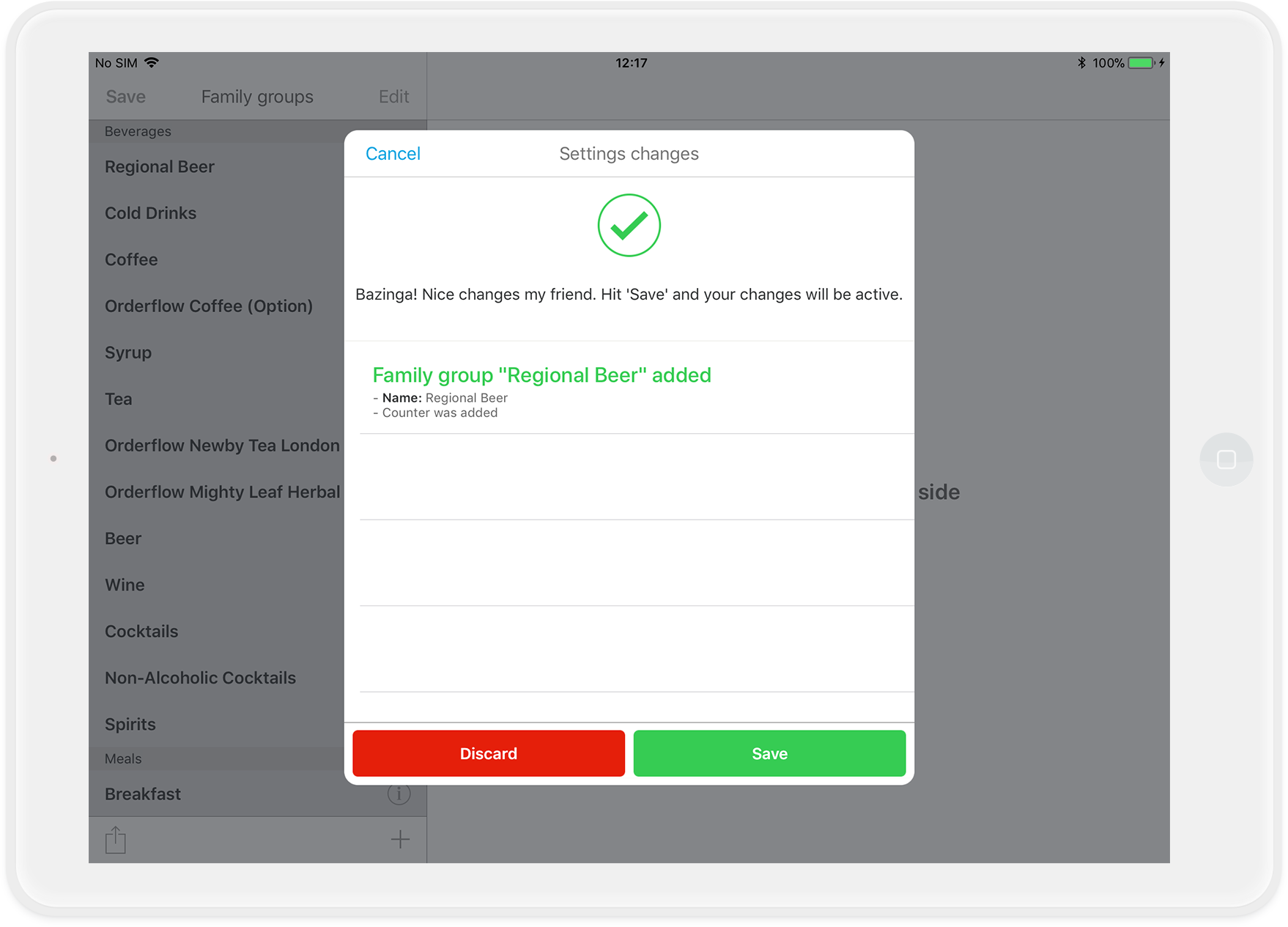This screenshot has width=1288, height=927.
Task: Tap the Settings changes dialog title
Action: 629,154
